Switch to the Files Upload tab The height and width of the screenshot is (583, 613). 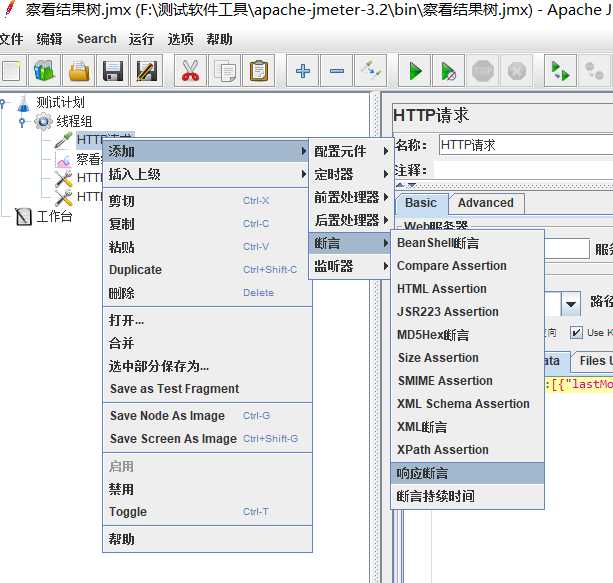click(x=593, y=361)
